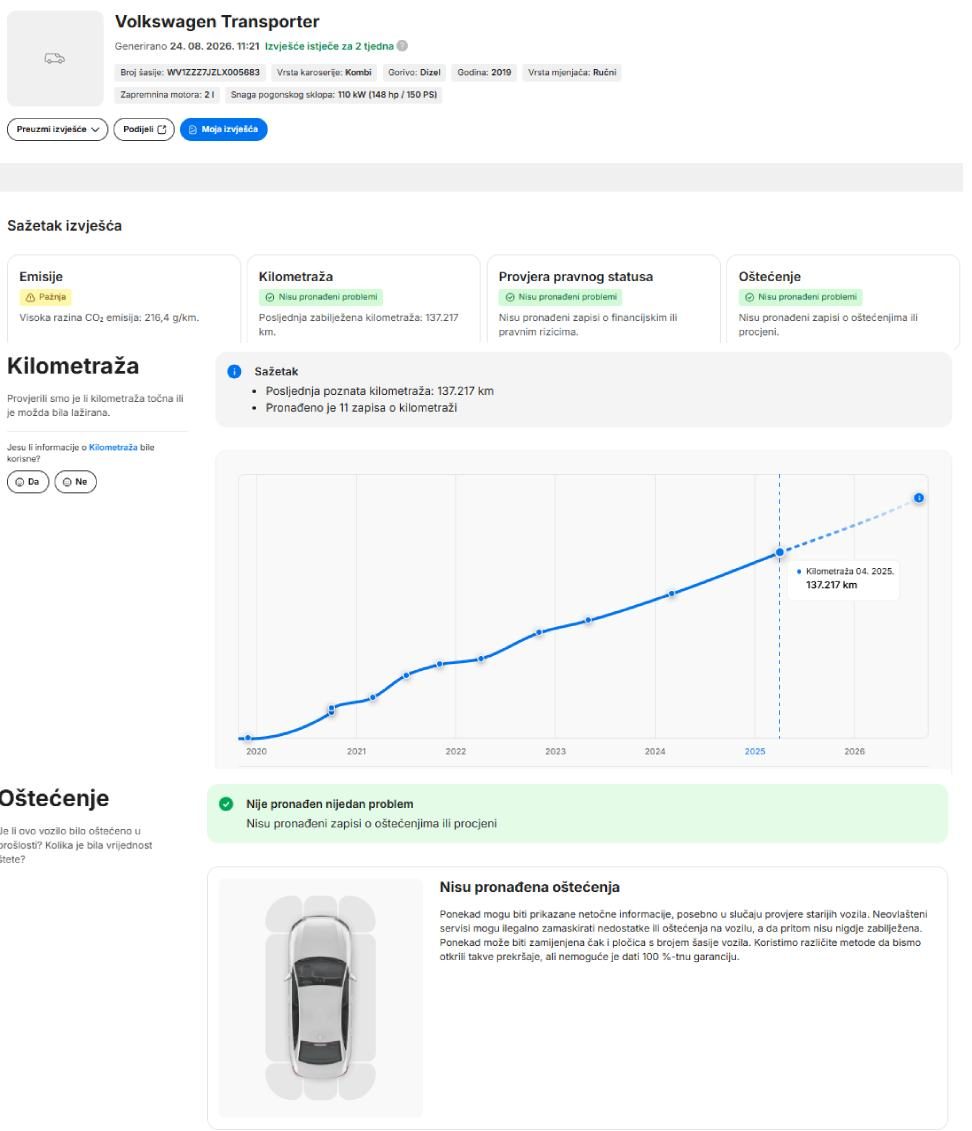Click the green status badge in Oštećenje card
Viewport: 972px width, 1131px height.
800,297
